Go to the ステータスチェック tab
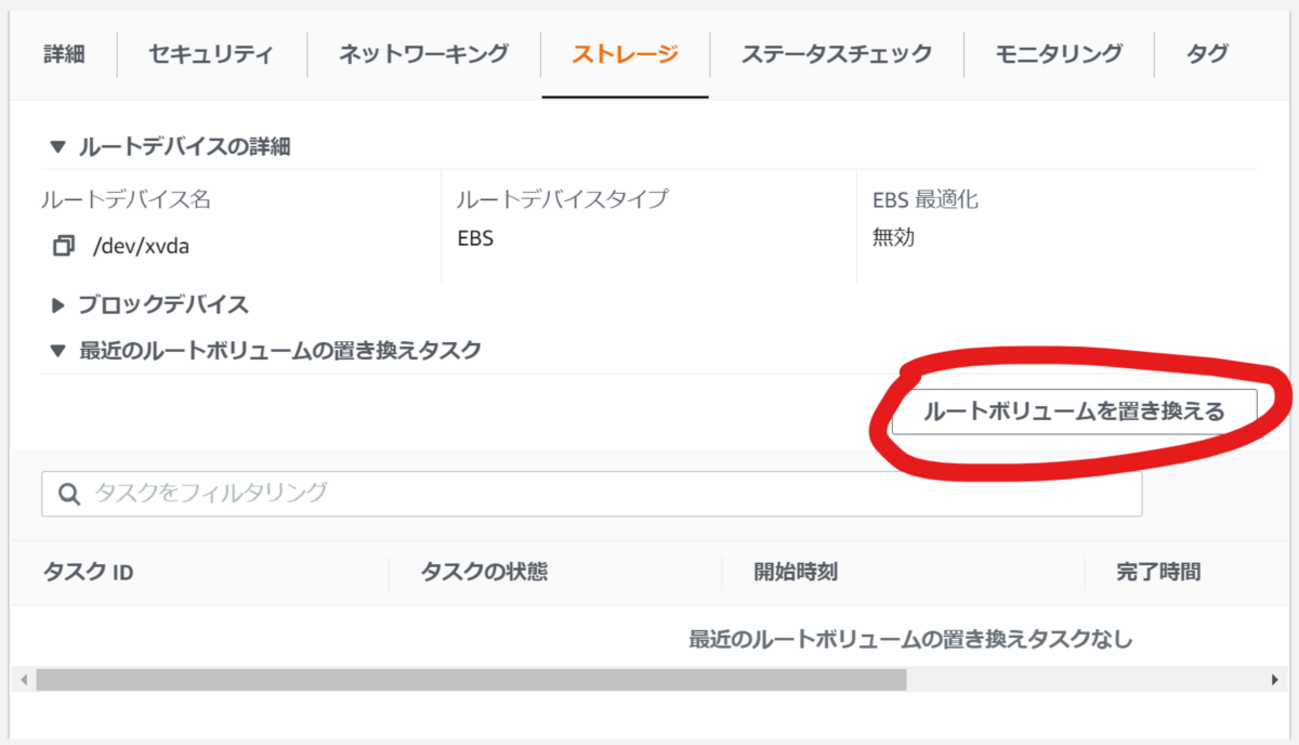1299x745 pixels. point(836,54)
